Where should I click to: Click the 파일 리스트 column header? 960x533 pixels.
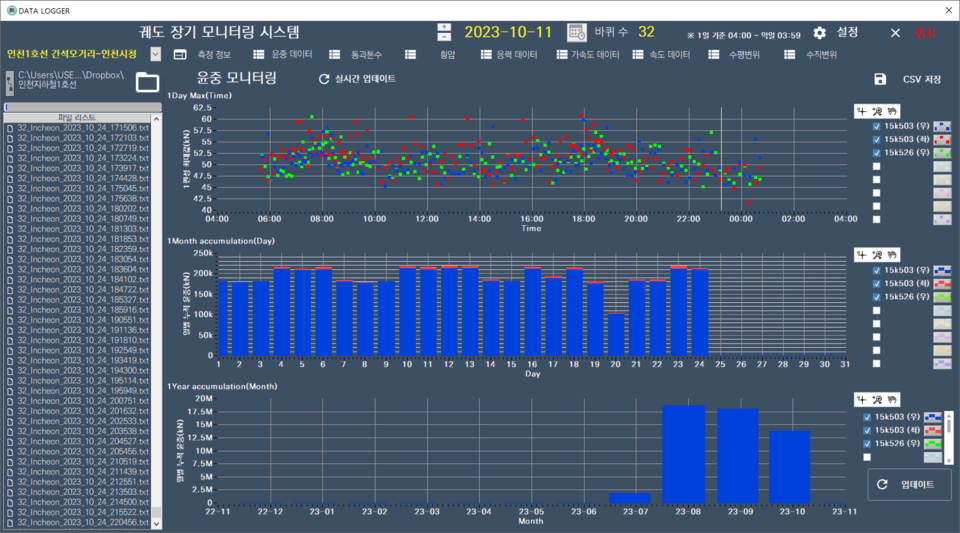pos(77,117)
